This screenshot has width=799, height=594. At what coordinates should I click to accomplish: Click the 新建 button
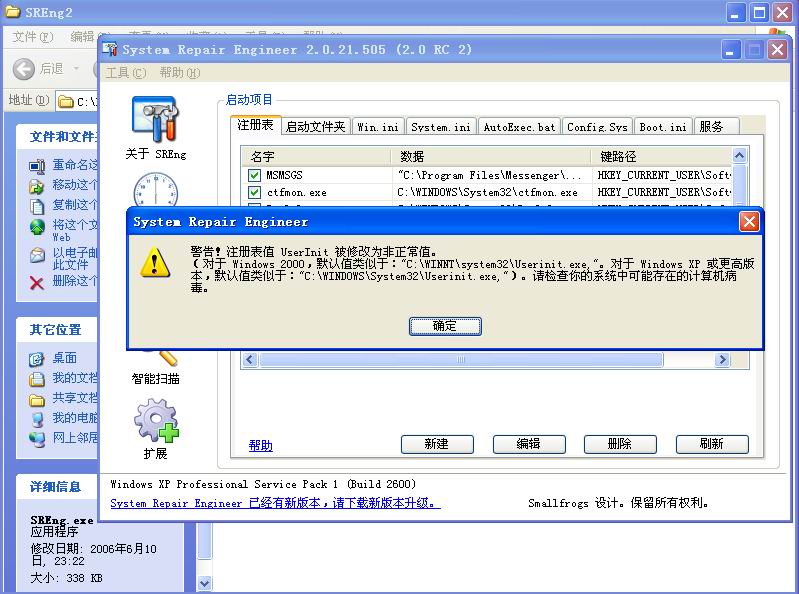[437, 444]
